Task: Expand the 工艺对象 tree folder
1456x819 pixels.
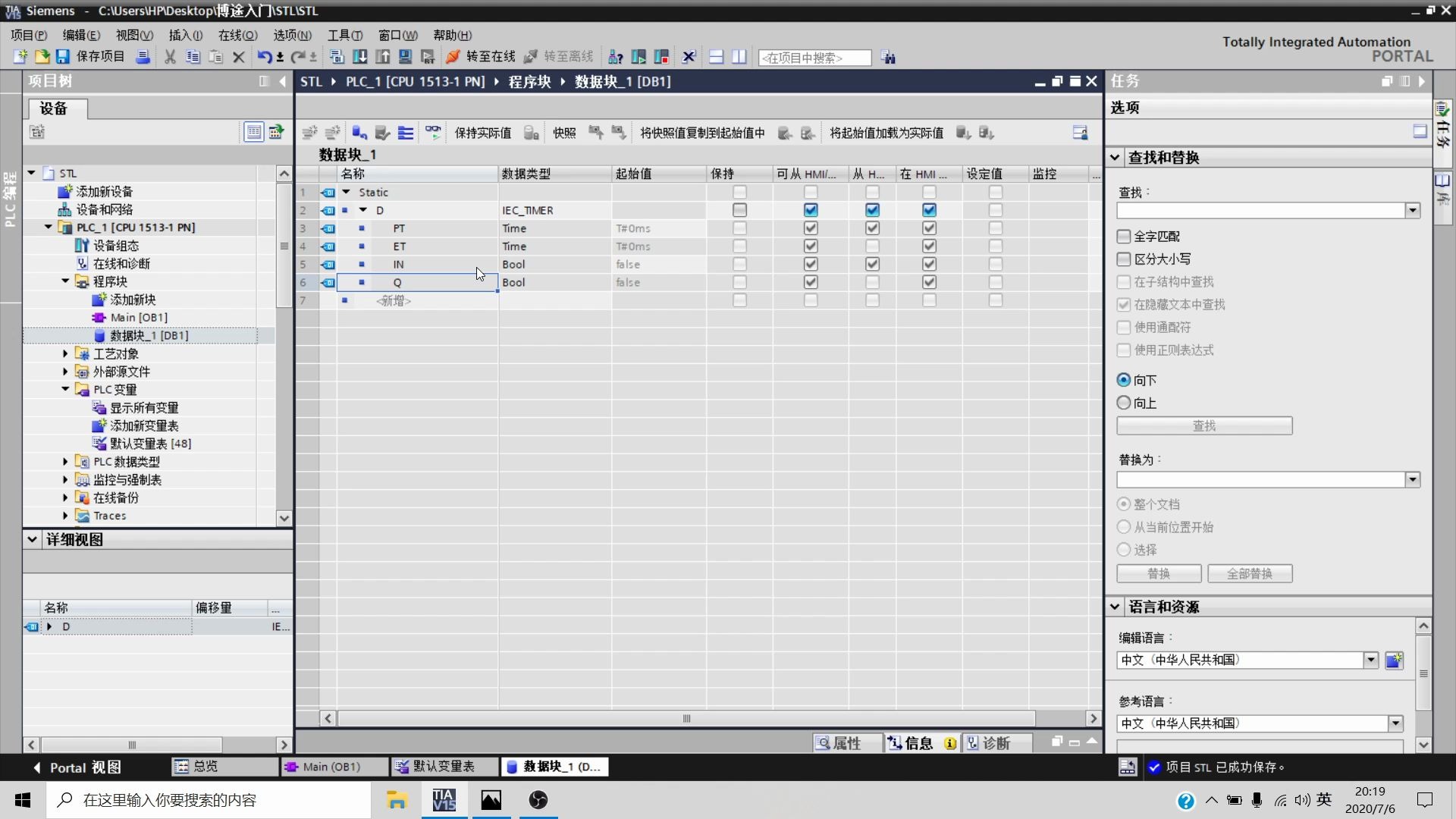Action: pos(65,353)
